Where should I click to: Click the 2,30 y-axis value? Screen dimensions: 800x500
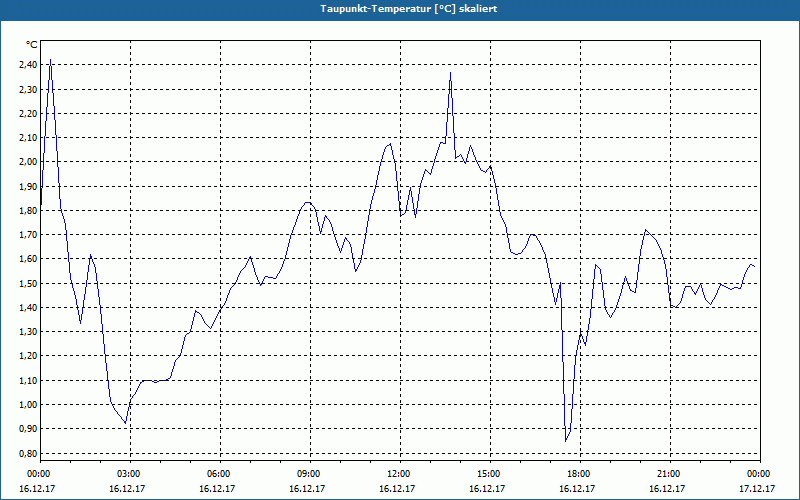click(x=29, y=89)
